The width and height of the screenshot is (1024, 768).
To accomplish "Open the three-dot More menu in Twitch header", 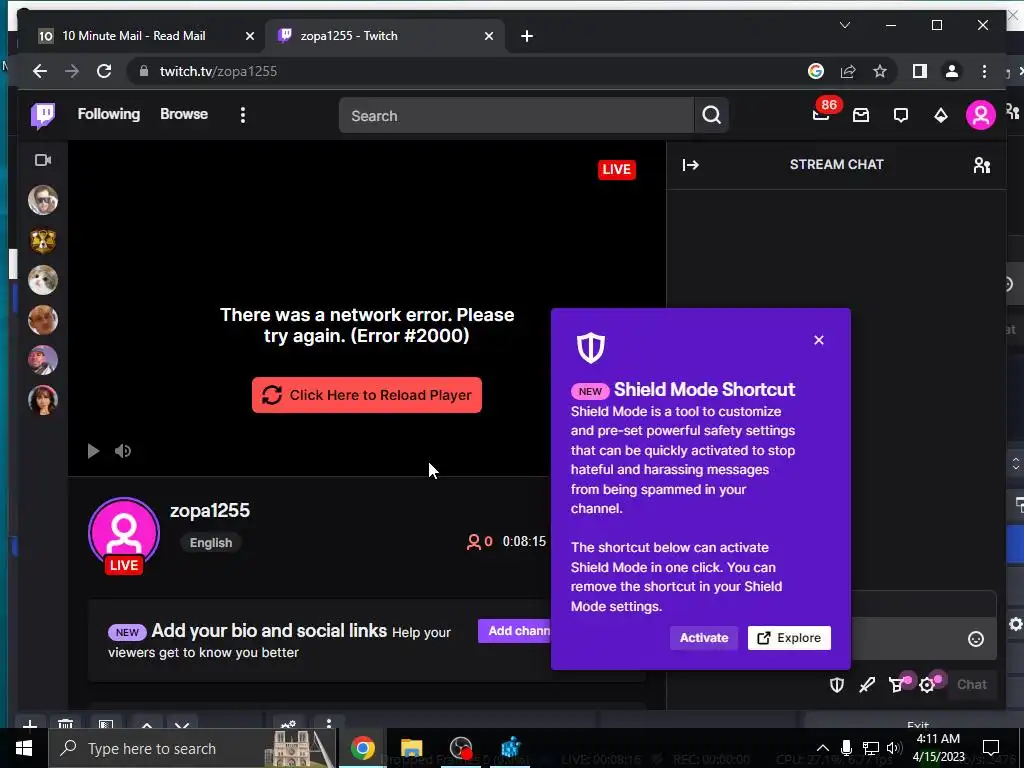I will click(x=243, y=115).
